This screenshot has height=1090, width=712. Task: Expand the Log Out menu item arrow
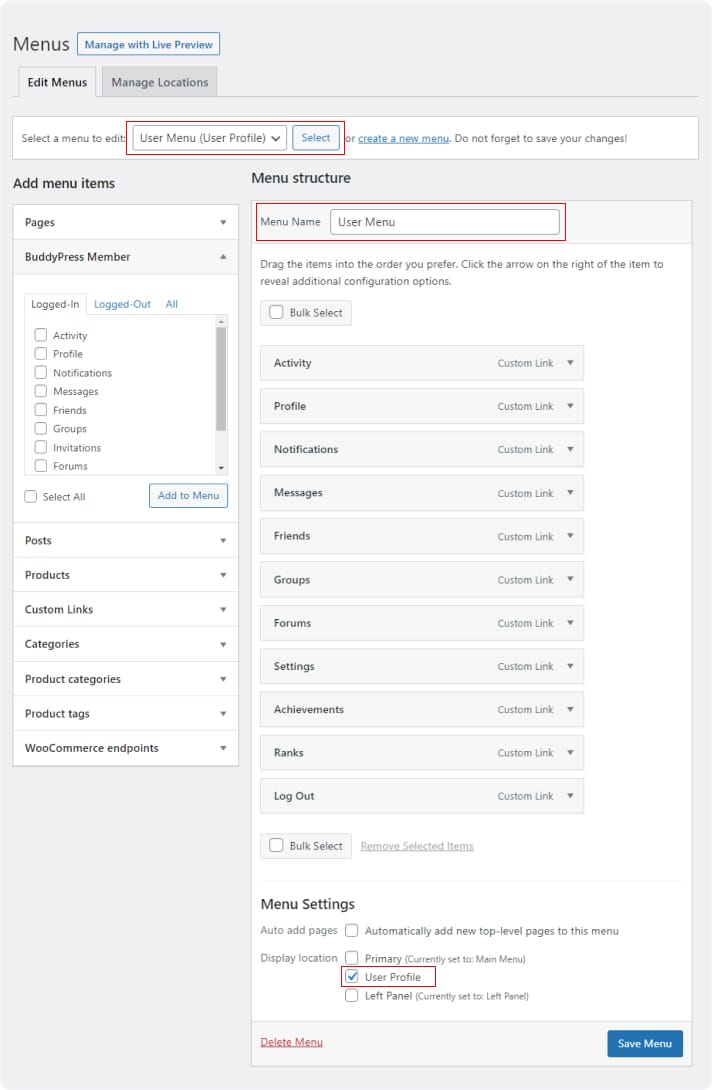(570, 796)
